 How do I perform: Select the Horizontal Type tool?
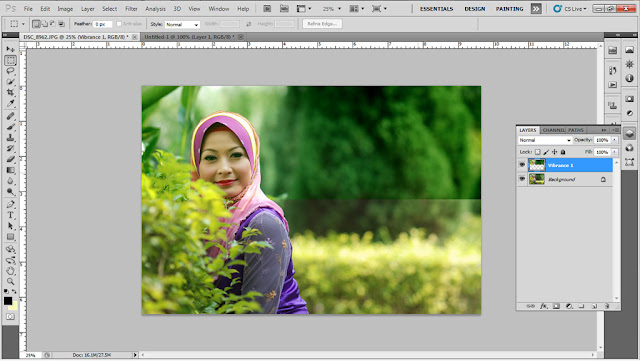point(11,215)
